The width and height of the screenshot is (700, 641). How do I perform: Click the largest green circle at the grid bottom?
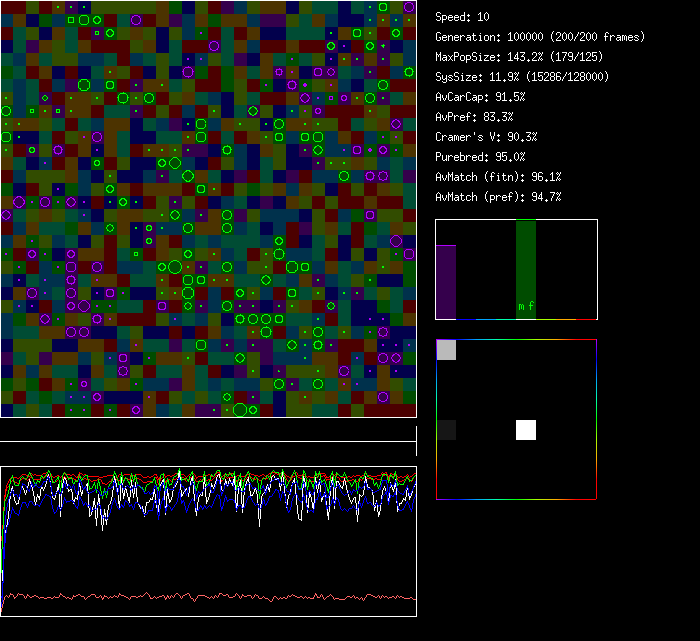[240, 410]
